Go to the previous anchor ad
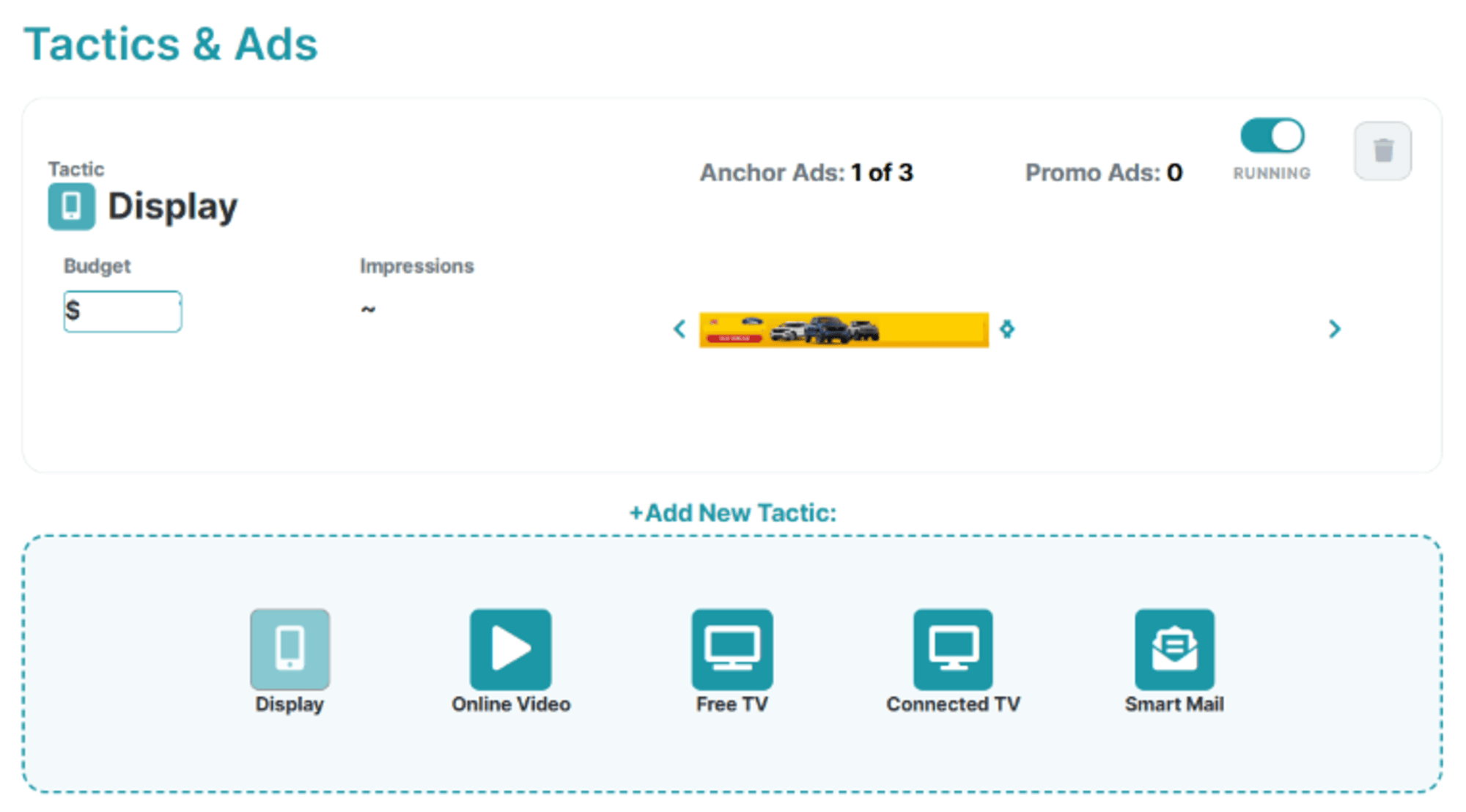 click(x=679, y=329)
